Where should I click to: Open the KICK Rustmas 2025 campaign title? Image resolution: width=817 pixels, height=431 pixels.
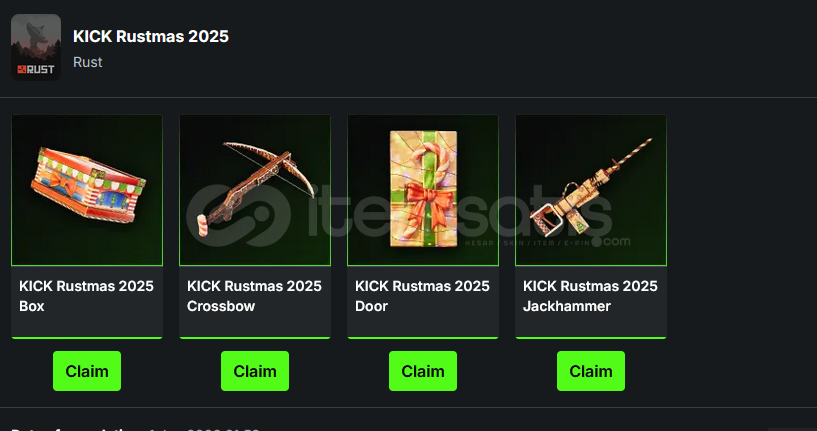pyautogui.click(x=151, y=36)
